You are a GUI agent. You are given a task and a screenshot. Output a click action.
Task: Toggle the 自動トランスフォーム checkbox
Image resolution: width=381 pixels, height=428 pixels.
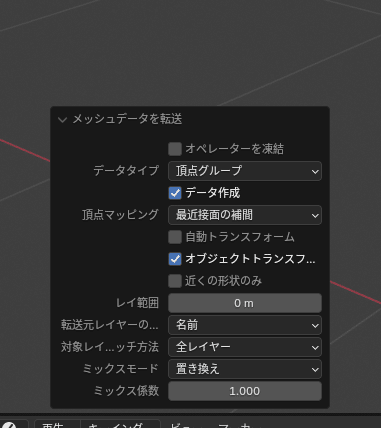coord(175,237)
